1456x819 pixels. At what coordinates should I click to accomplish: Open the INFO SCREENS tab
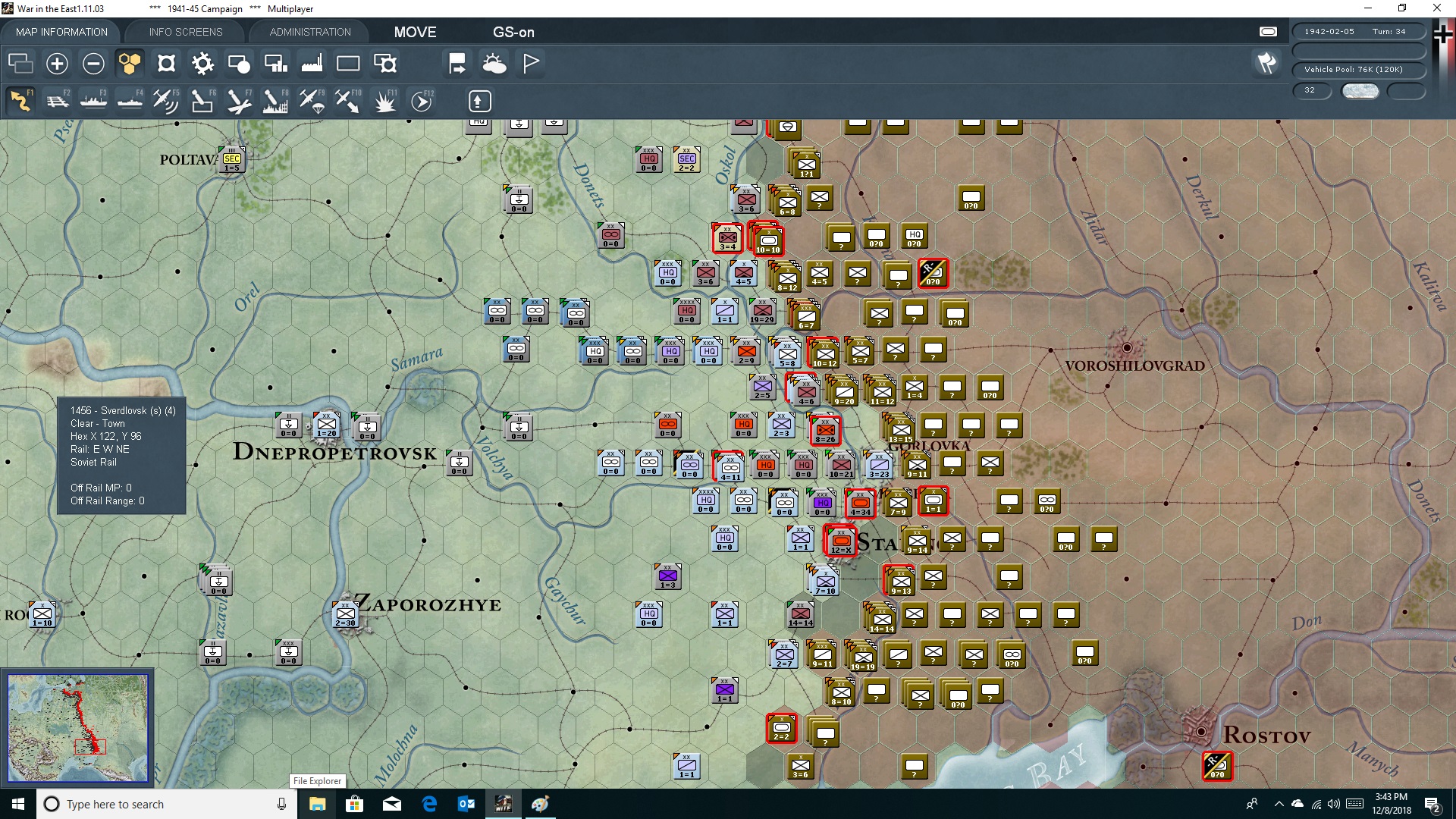pyautogui.click(x=186, y=32)
